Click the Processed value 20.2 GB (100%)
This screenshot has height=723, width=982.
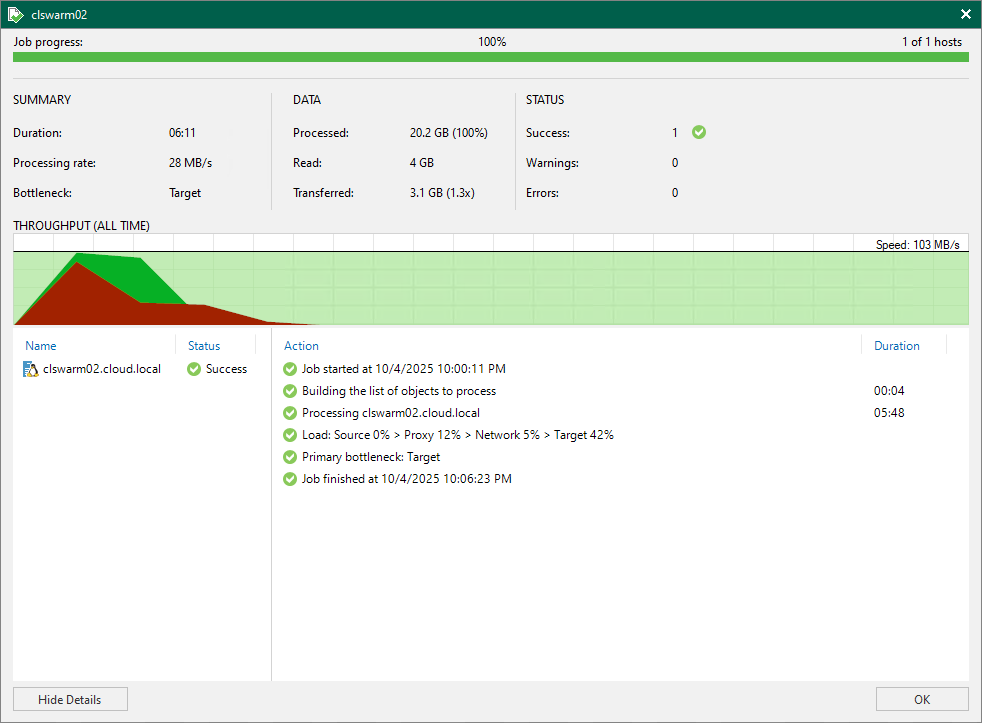click(x=448, y=133)
